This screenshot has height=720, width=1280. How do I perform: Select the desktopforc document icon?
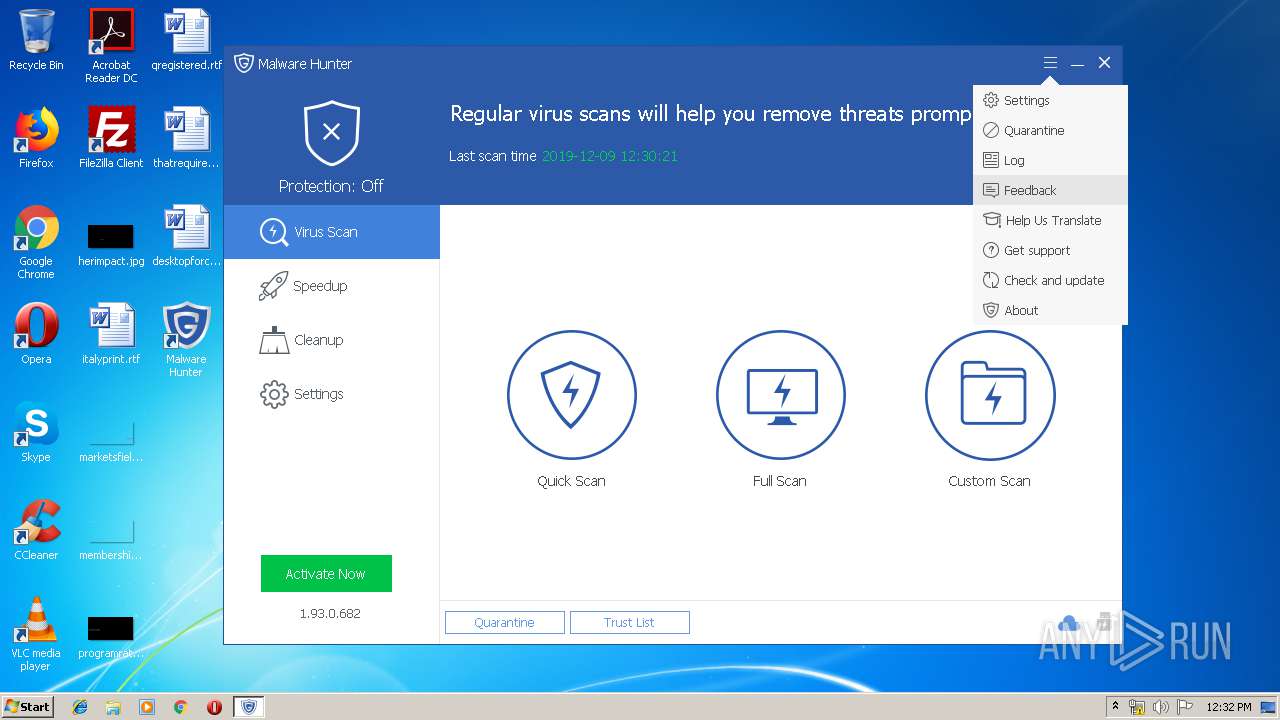[186, 236]
